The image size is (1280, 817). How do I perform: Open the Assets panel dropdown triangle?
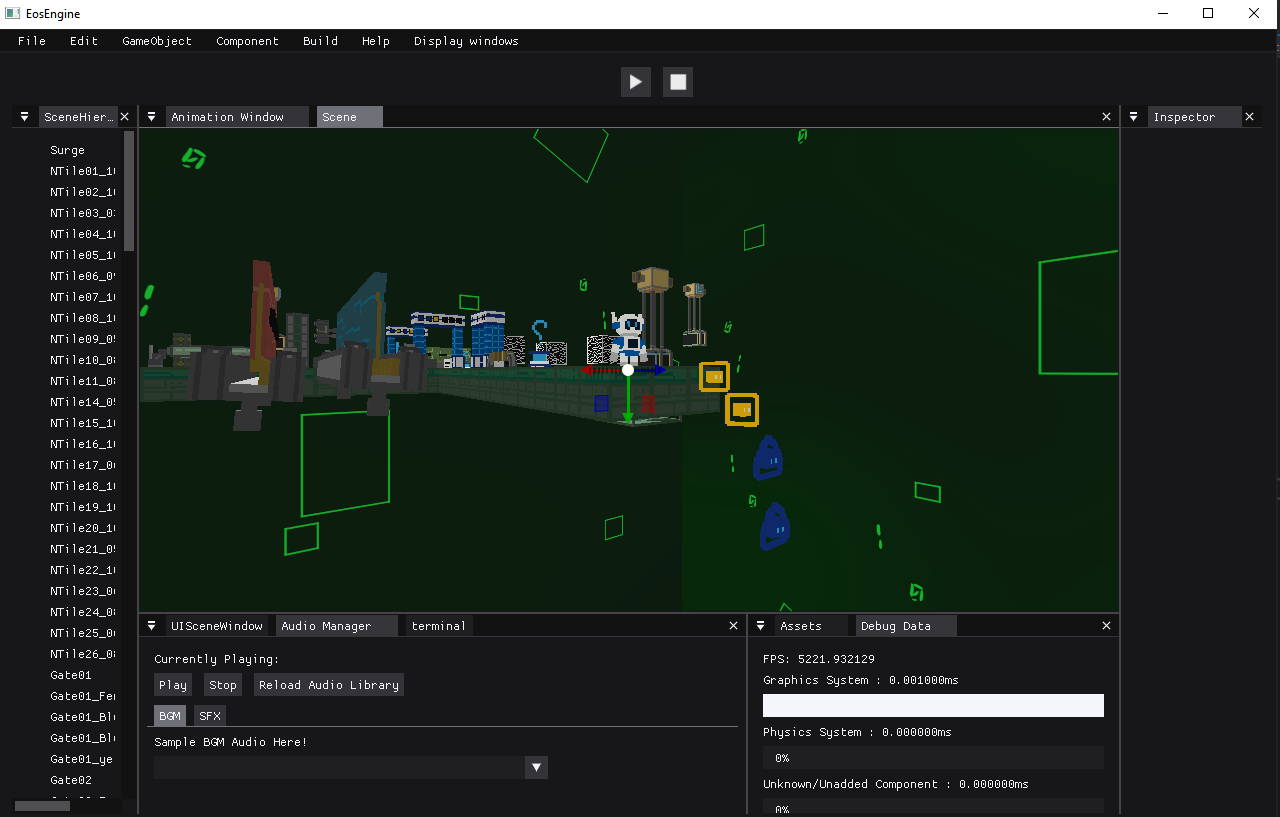pyautogui.click(x=760, y=626)
